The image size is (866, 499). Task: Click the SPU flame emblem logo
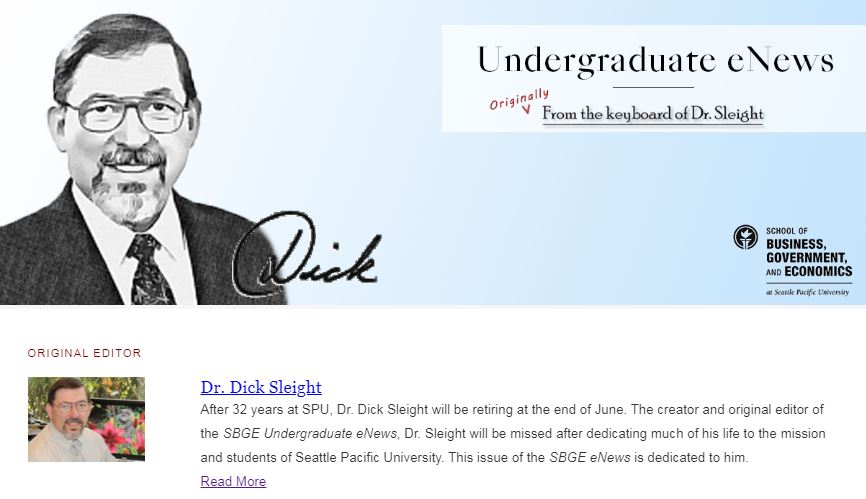746,237
